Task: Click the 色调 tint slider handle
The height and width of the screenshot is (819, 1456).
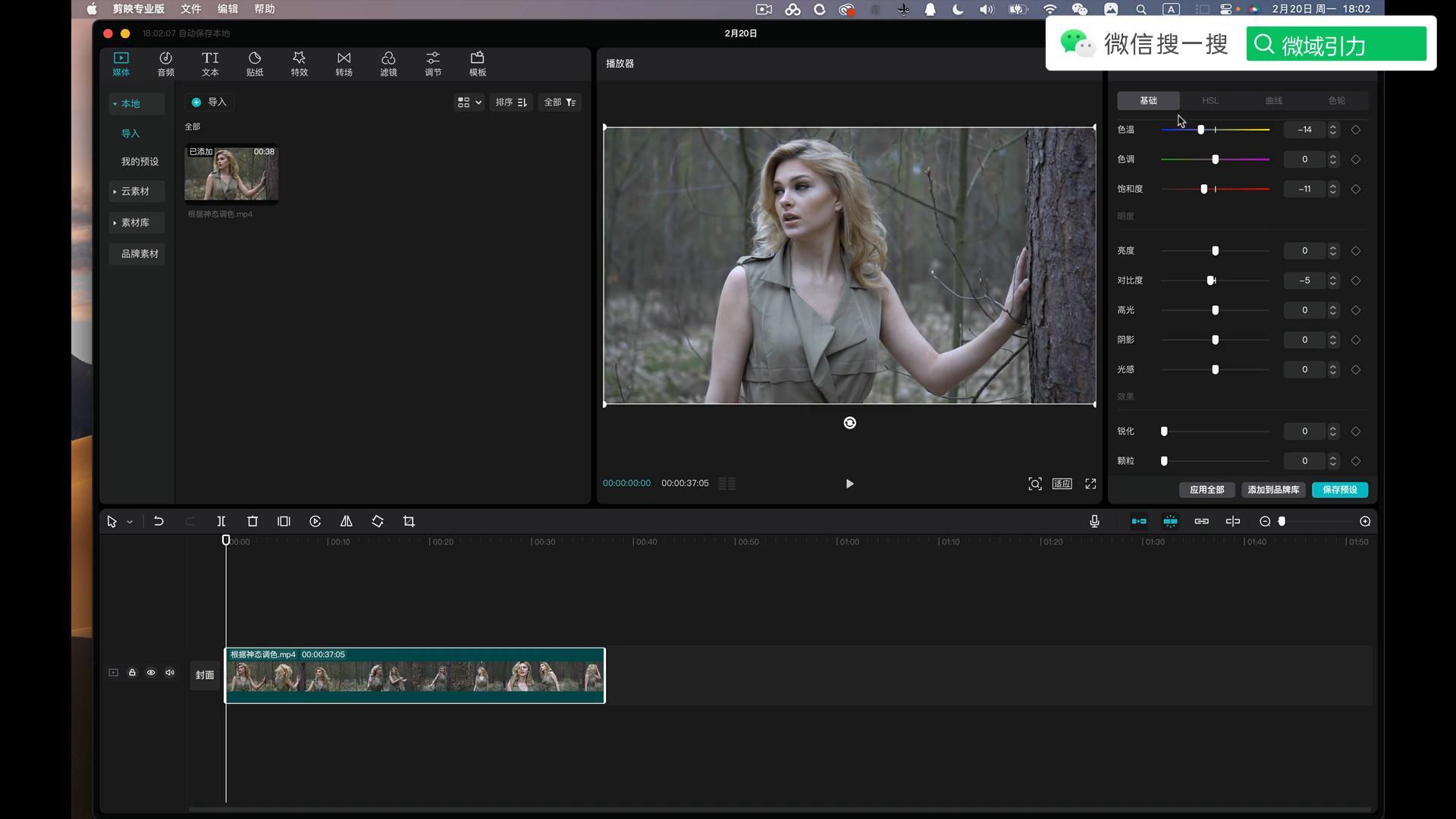Action: pos(1216,159)
